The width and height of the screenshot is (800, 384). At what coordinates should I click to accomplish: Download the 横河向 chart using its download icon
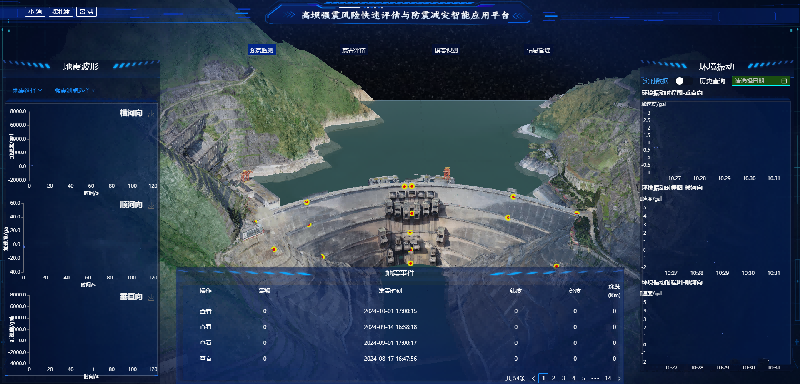click(151, 114)
